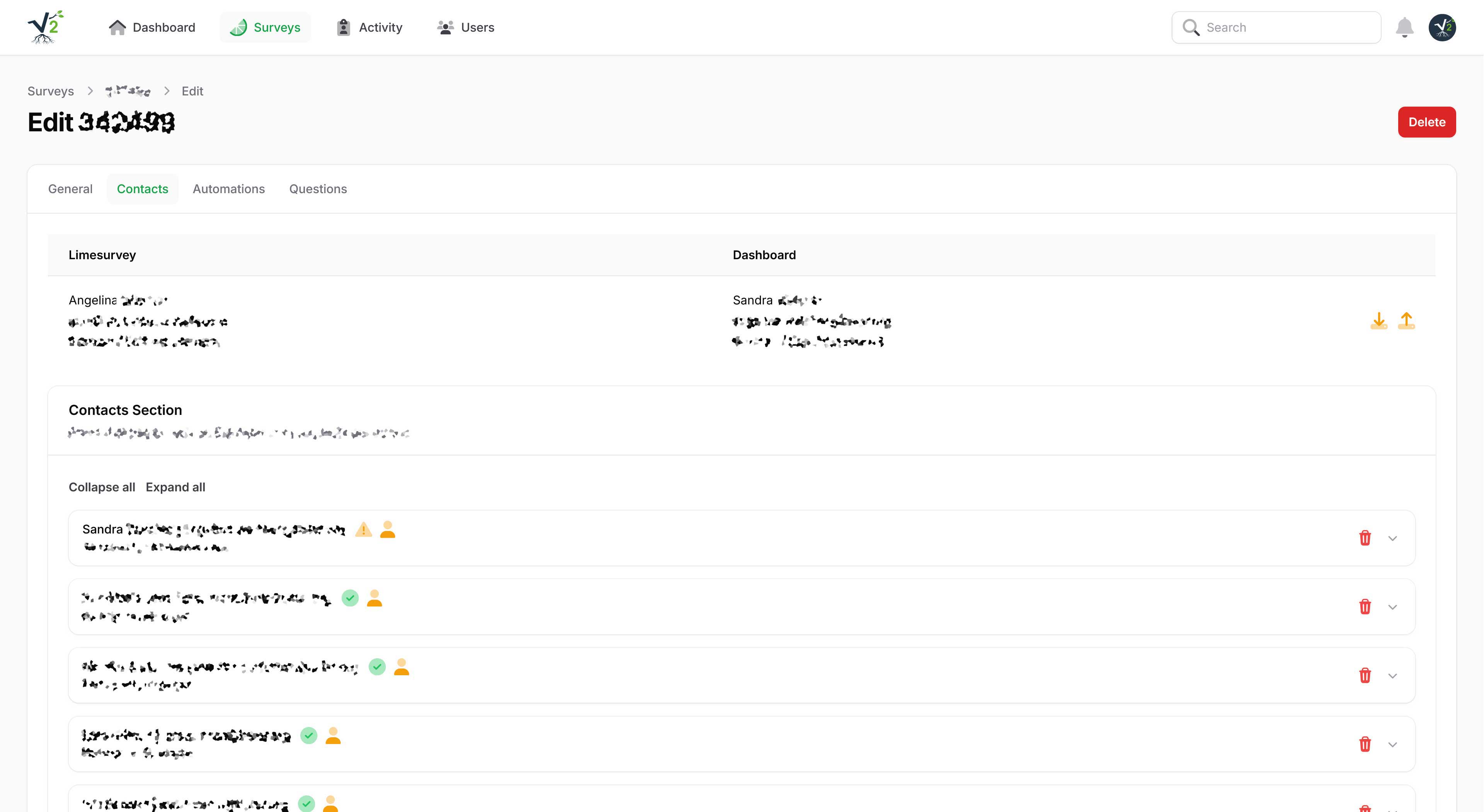Delete the third contact via trash icon

pos(1365,675)
